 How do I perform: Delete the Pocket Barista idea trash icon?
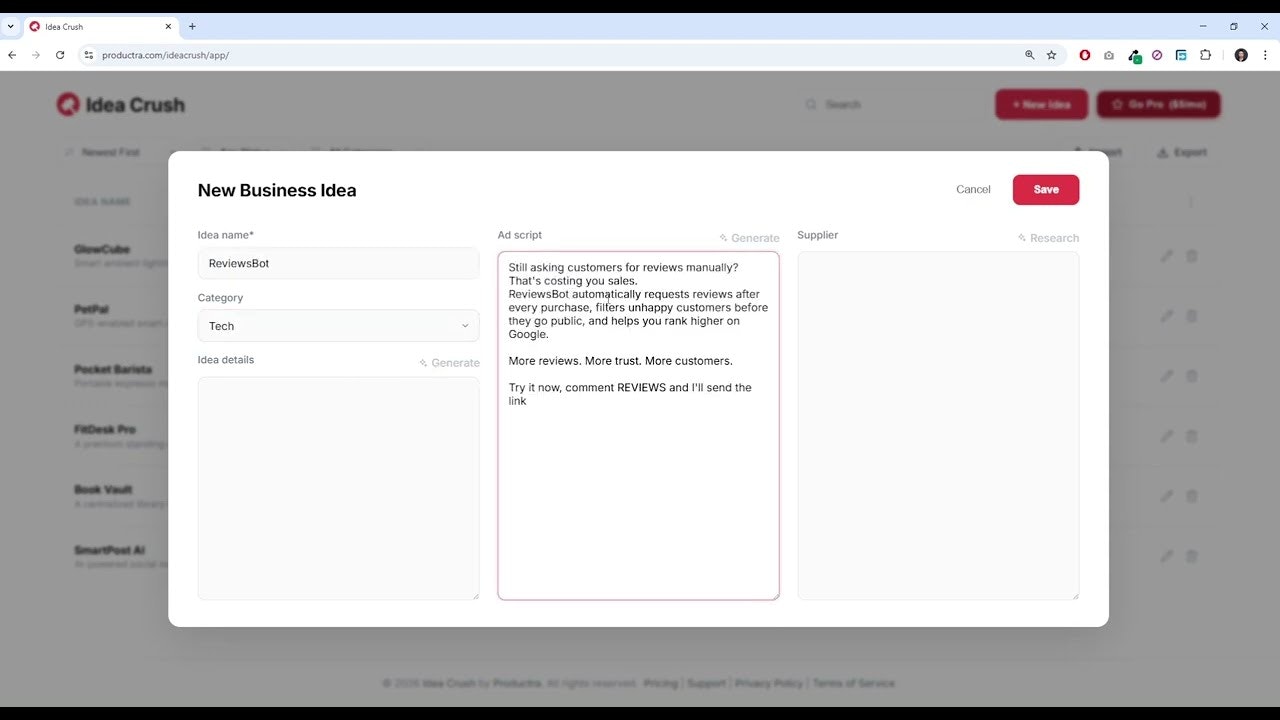(1192, 376)
